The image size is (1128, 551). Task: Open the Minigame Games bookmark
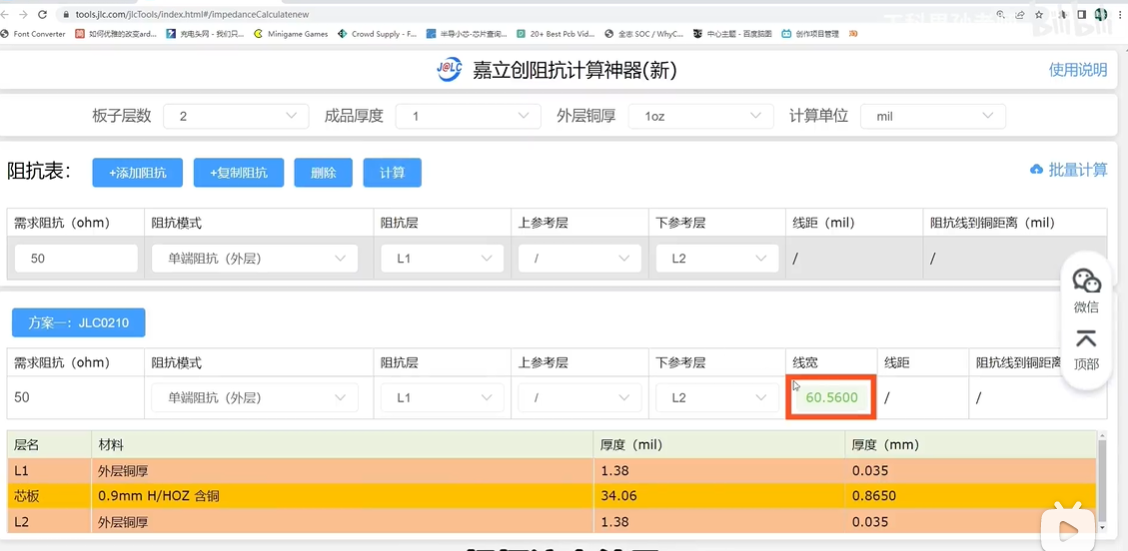pos(291,34)
